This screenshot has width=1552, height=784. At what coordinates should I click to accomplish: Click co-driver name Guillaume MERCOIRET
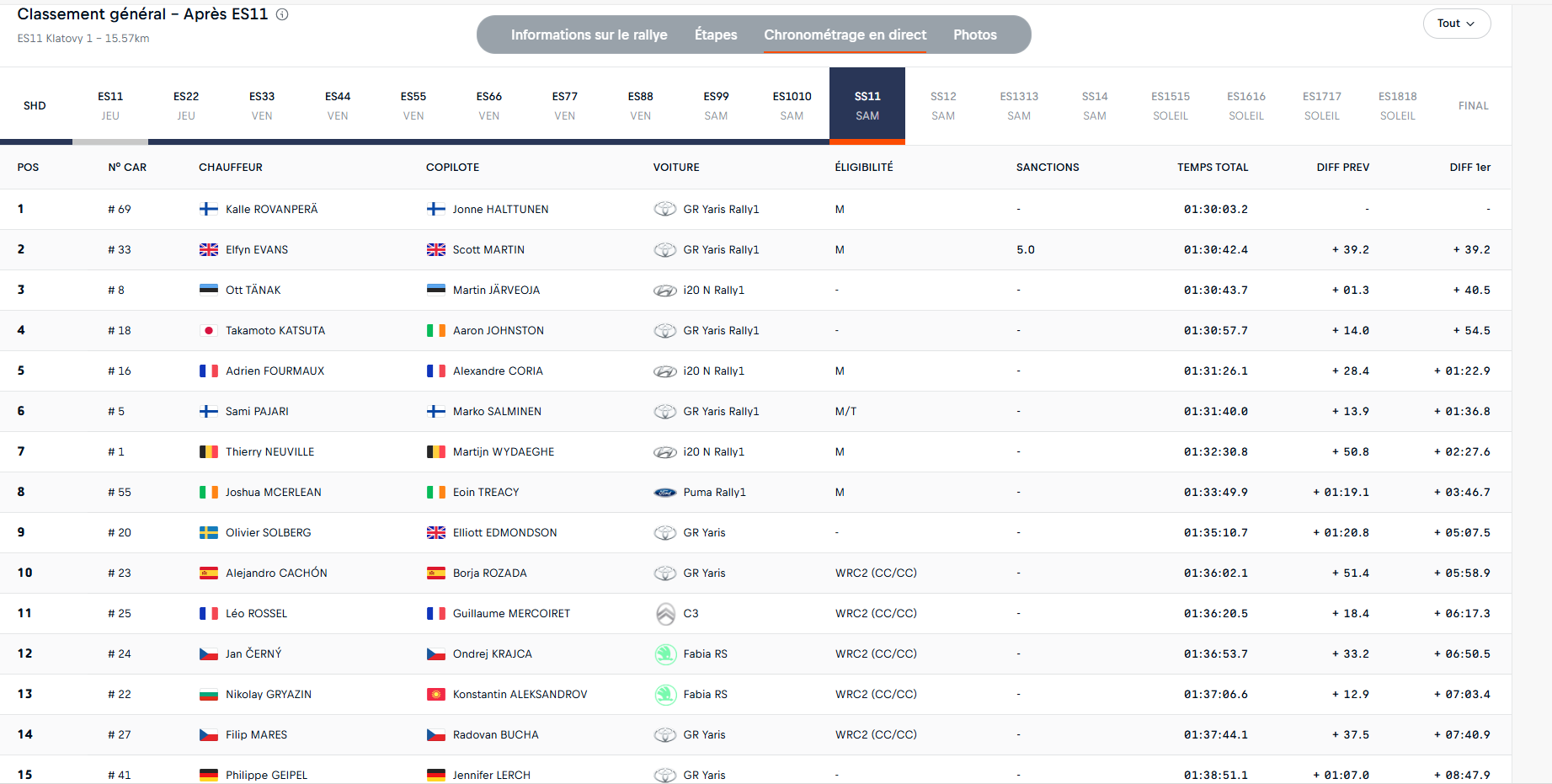(x=511, y=613)
